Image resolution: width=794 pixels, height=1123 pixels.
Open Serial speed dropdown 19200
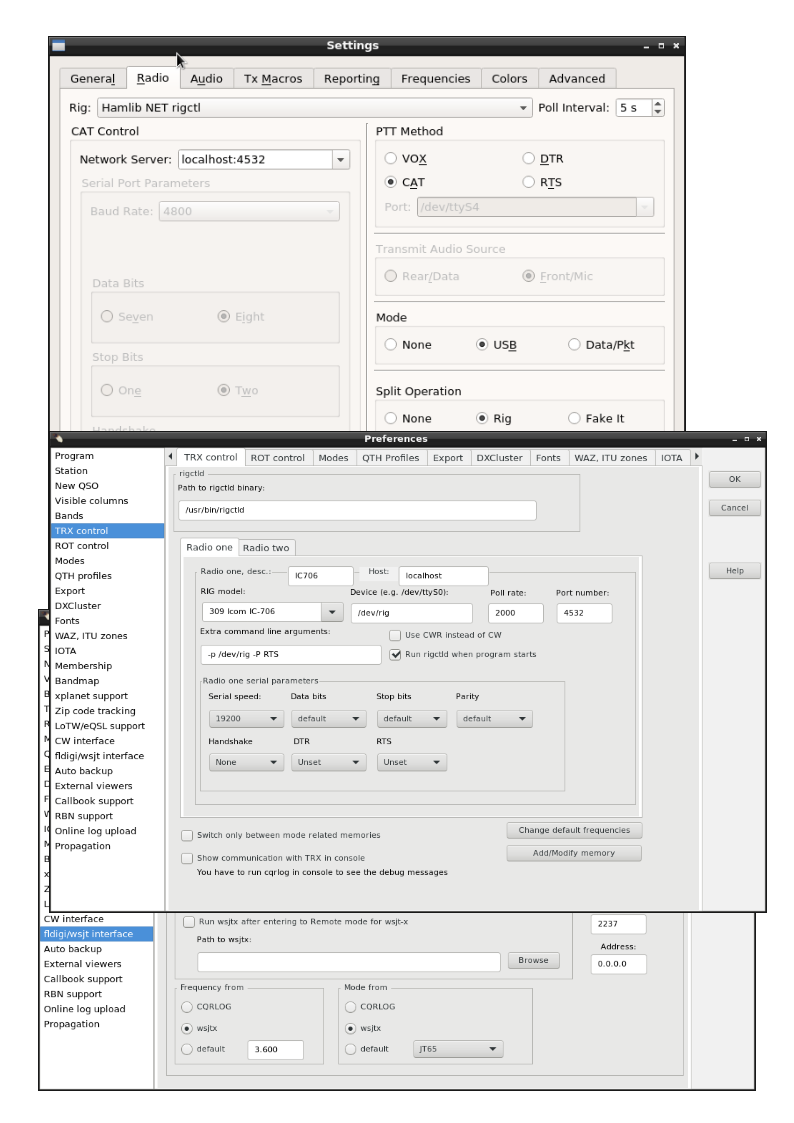[245, 718]
